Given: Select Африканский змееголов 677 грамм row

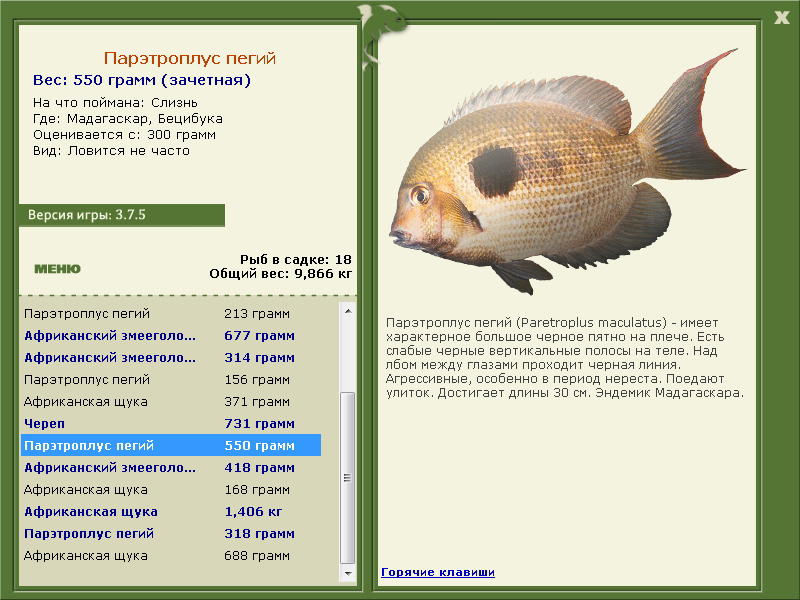Looking at the screenshot, I should (171, 336).
